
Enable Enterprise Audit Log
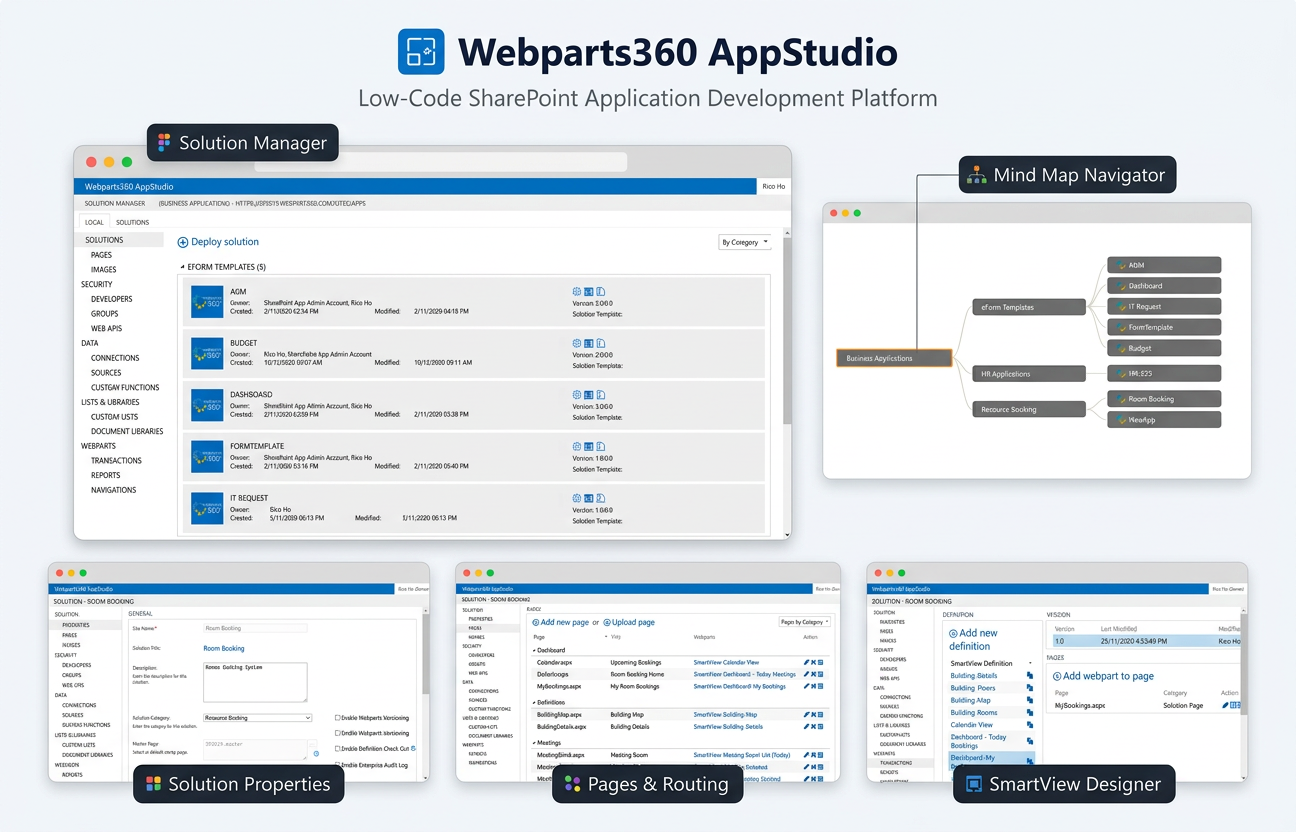[x=338, y=764]
